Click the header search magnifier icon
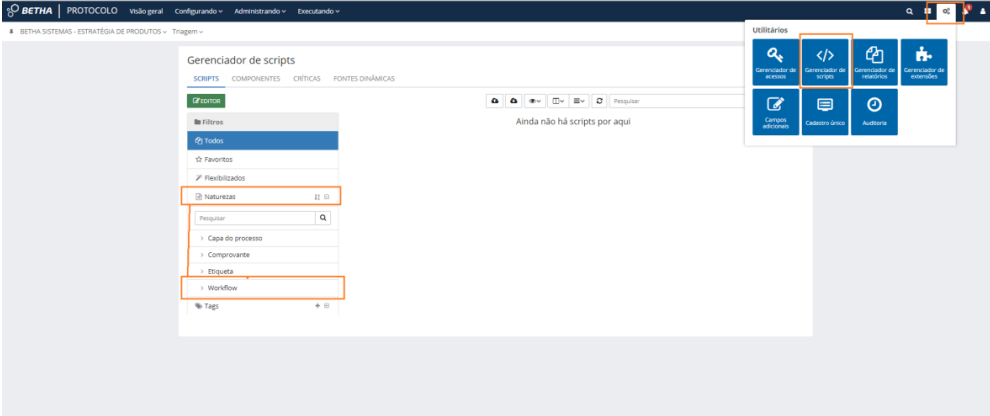The image size is (990, 416). click(x=909, y=11)
